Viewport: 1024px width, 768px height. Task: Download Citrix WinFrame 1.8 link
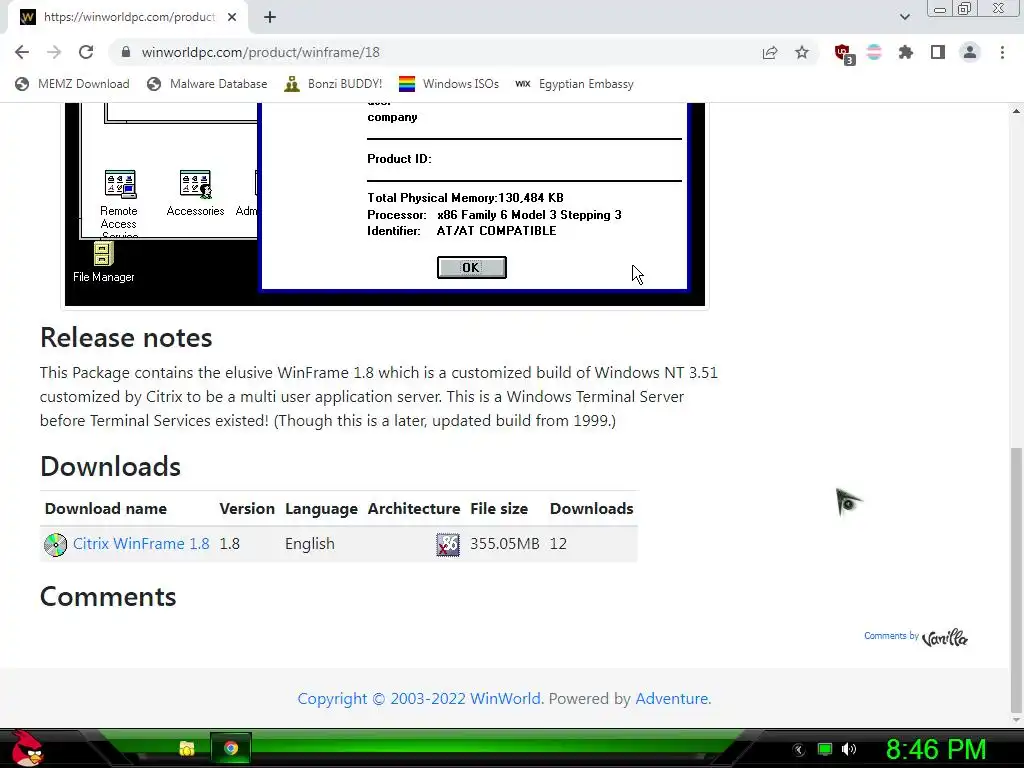[141, 544]
